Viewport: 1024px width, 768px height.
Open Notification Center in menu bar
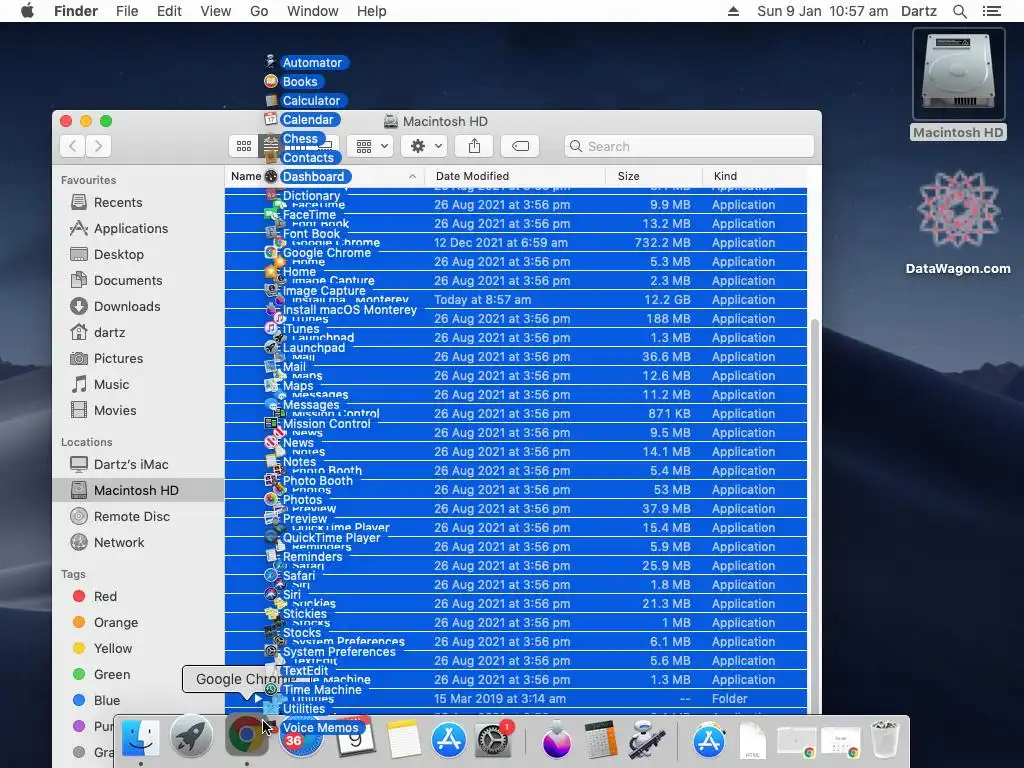[x=992, y=11]
